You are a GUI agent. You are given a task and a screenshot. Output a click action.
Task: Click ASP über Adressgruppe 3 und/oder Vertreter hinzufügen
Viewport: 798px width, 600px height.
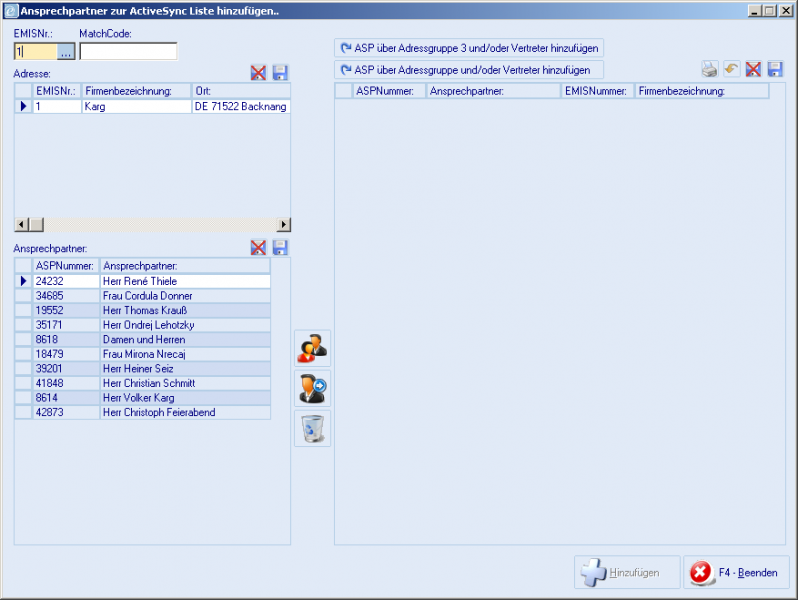(x=469, y=48)
